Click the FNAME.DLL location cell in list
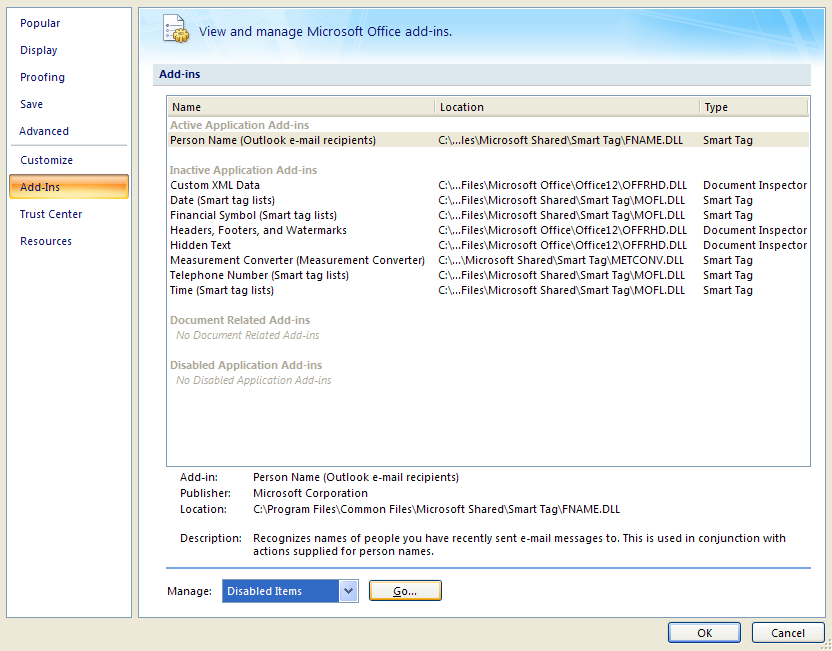 (560, 140)
